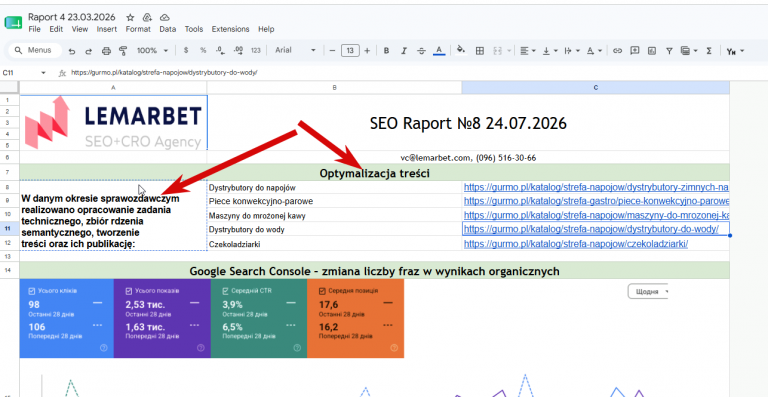This screenshot has height=397, width=768.
Task: Click the Functions sigma icon
Action: pos(709,50)
